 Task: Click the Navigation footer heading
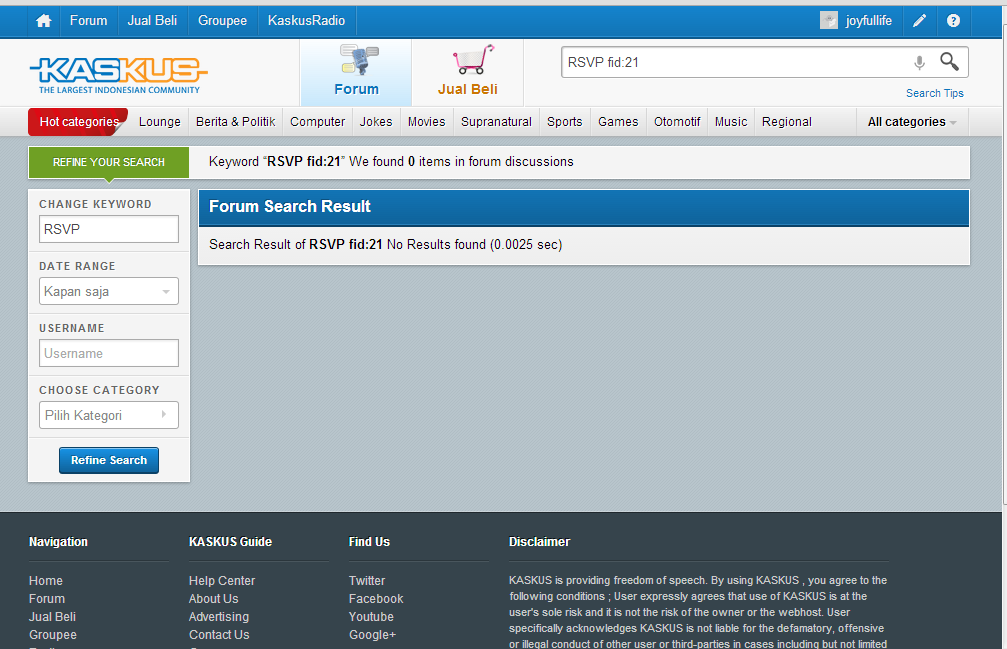click(58, 542)
